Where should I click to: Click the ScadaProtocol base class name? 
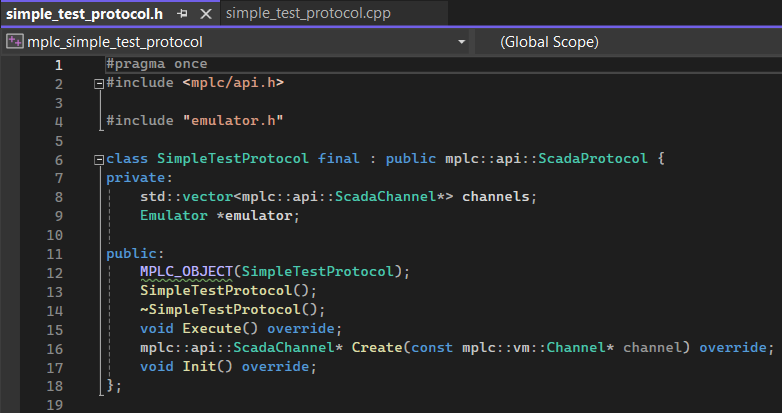click(593, 159)
